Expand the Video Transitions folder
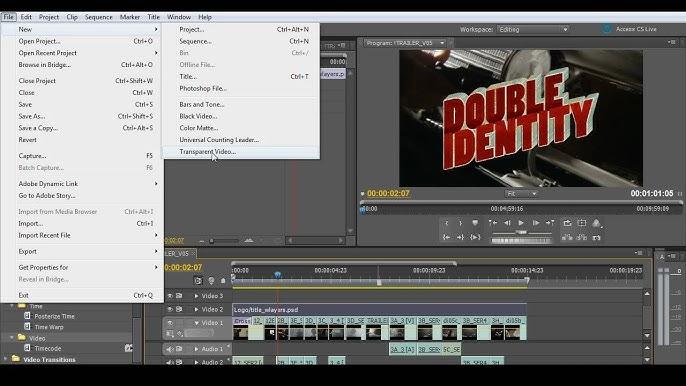The height and width of the screenshot is (386, 686). pyautogui.click(x=6, y=359)
